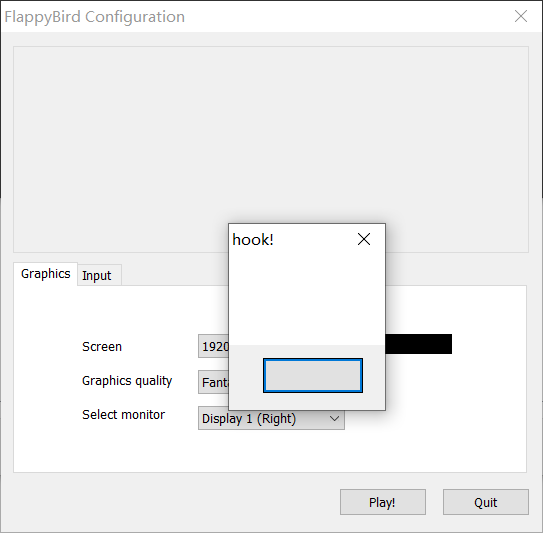Click the Screen label
543x533 pixels.
102,347
